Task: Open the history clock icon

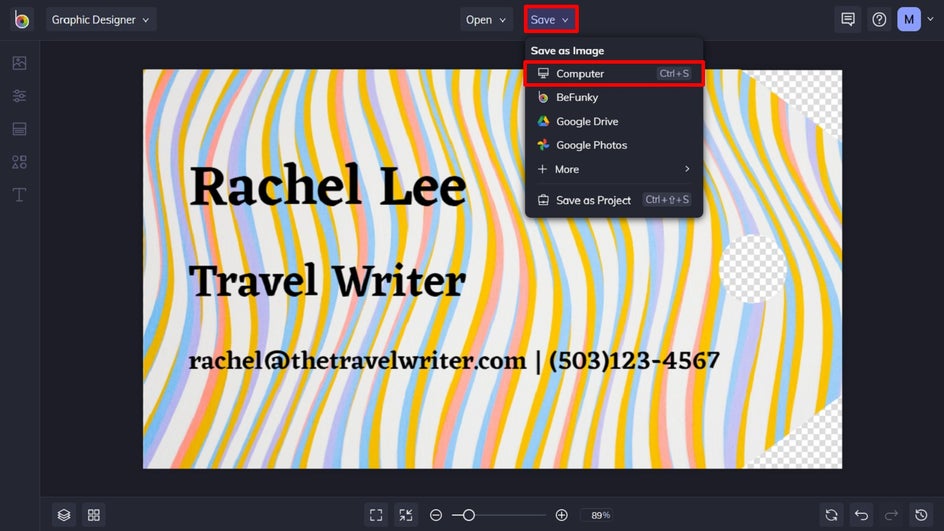Action: tap(922, 515)
